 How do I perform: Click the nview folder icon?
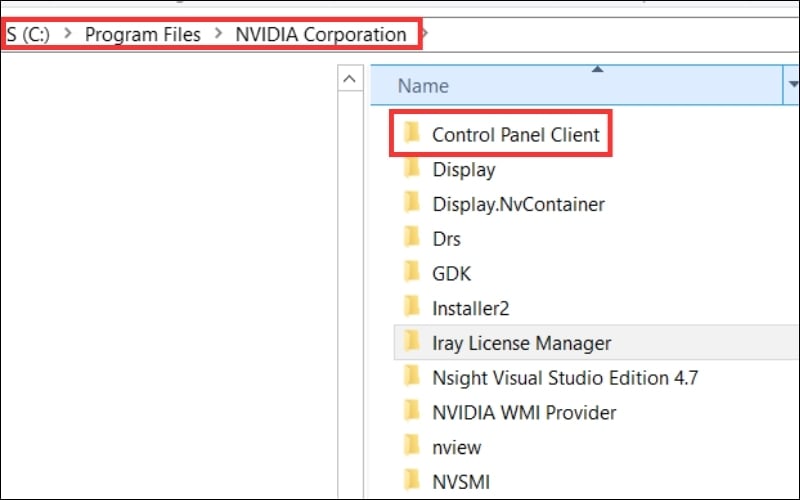pyautogui.click(x=410, y=445)
